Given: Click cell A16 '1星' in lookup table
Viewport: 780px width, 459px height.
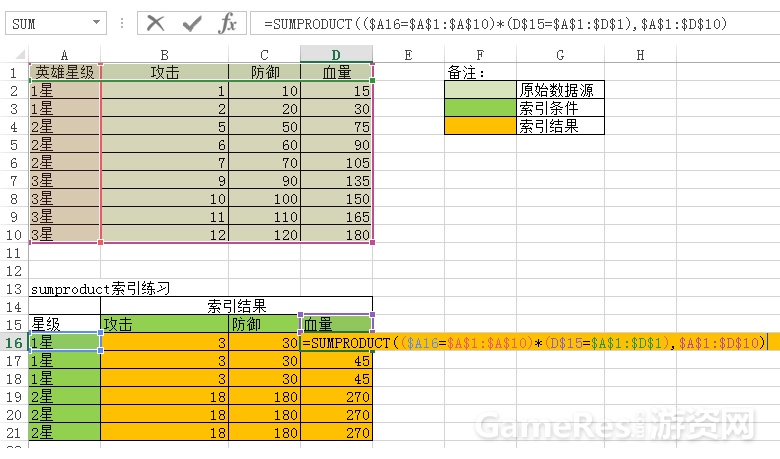Looking at the screenshot, I should 65,342.
